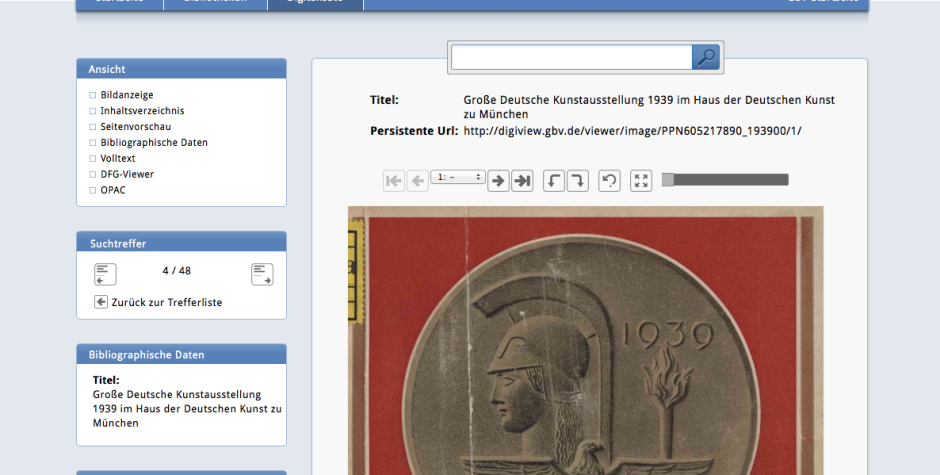Jump to last page icon
Viewport: 940px width, 475px height.
tap(522, 181)
